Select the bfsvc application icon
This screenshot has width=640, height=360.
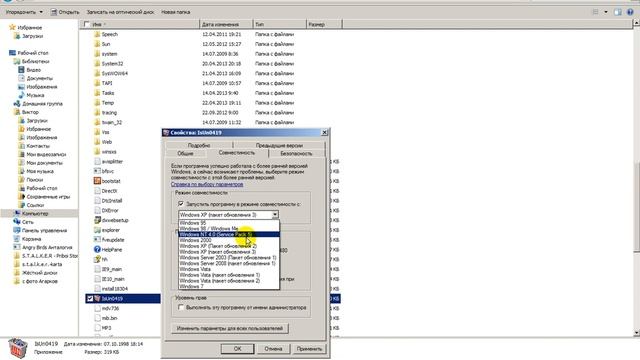pyautogui.click(x=97, y=171)
